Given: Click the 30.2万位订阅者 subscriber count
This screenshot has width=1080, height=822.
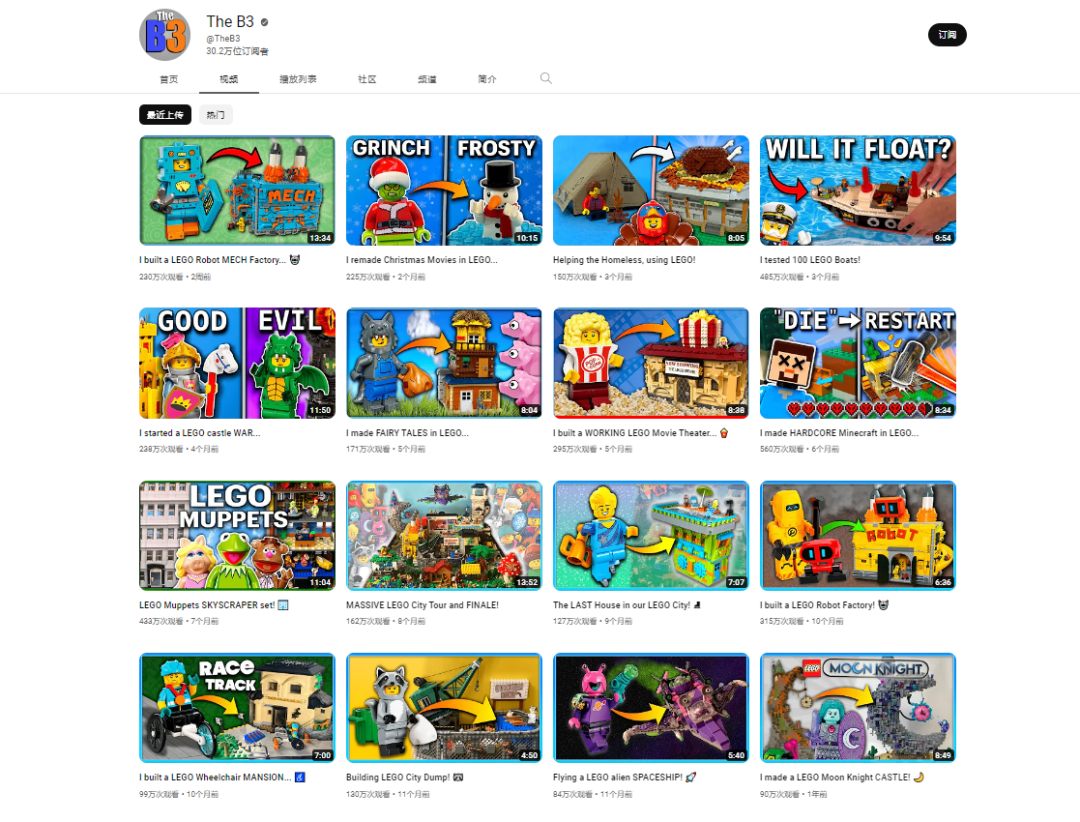Looking at the screenshot, I should [237, 51].
